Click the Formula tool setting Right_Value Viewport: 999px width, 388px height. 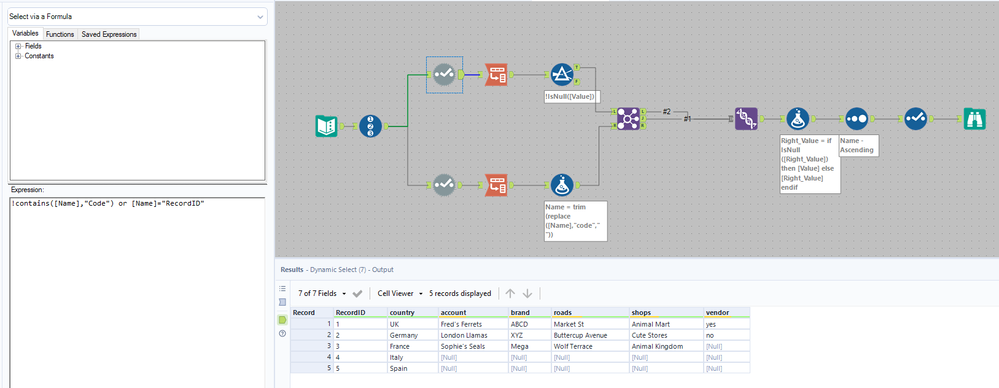pos(797,119)
